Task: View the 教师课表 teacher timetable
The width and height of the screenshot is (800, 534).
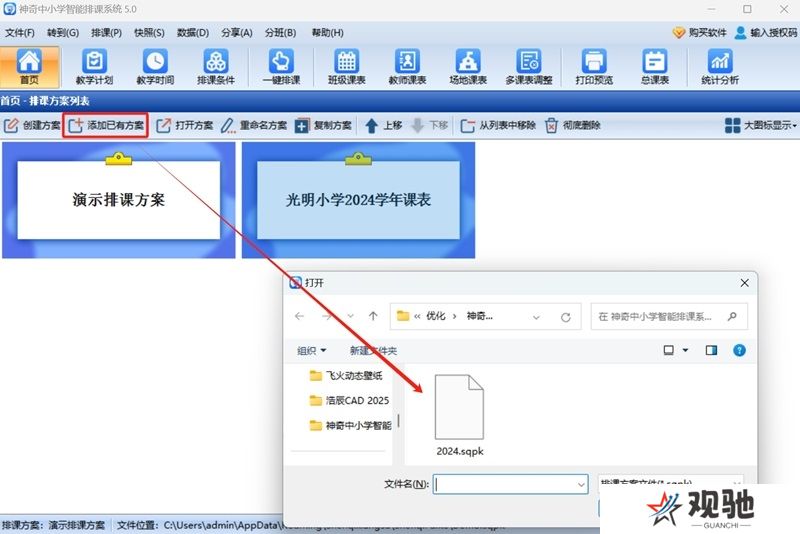Action: 407,67
